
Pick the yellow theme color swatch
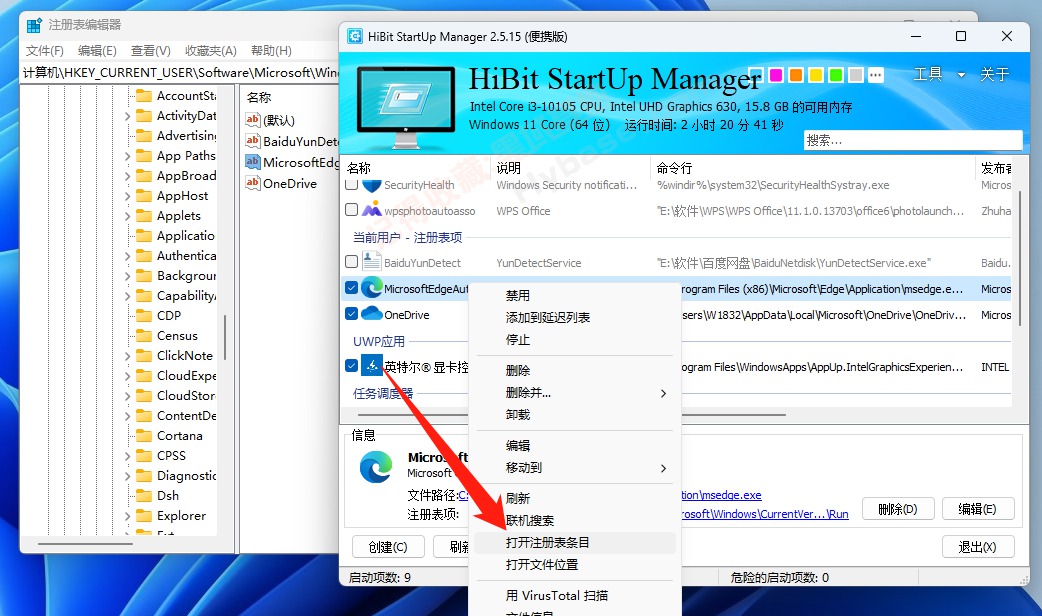(815, 74)
